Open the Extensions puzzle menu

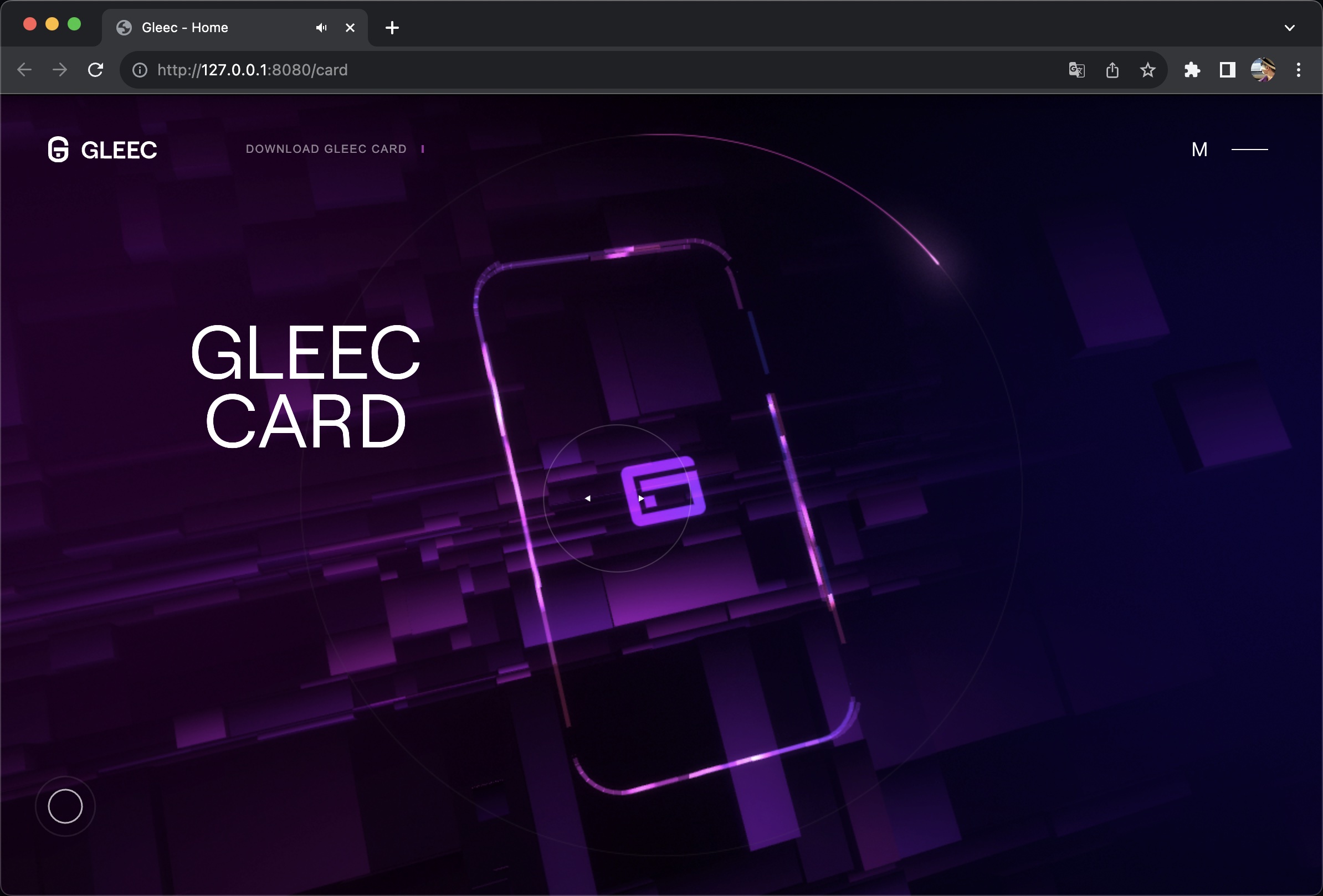click(x=1192, y=70)
